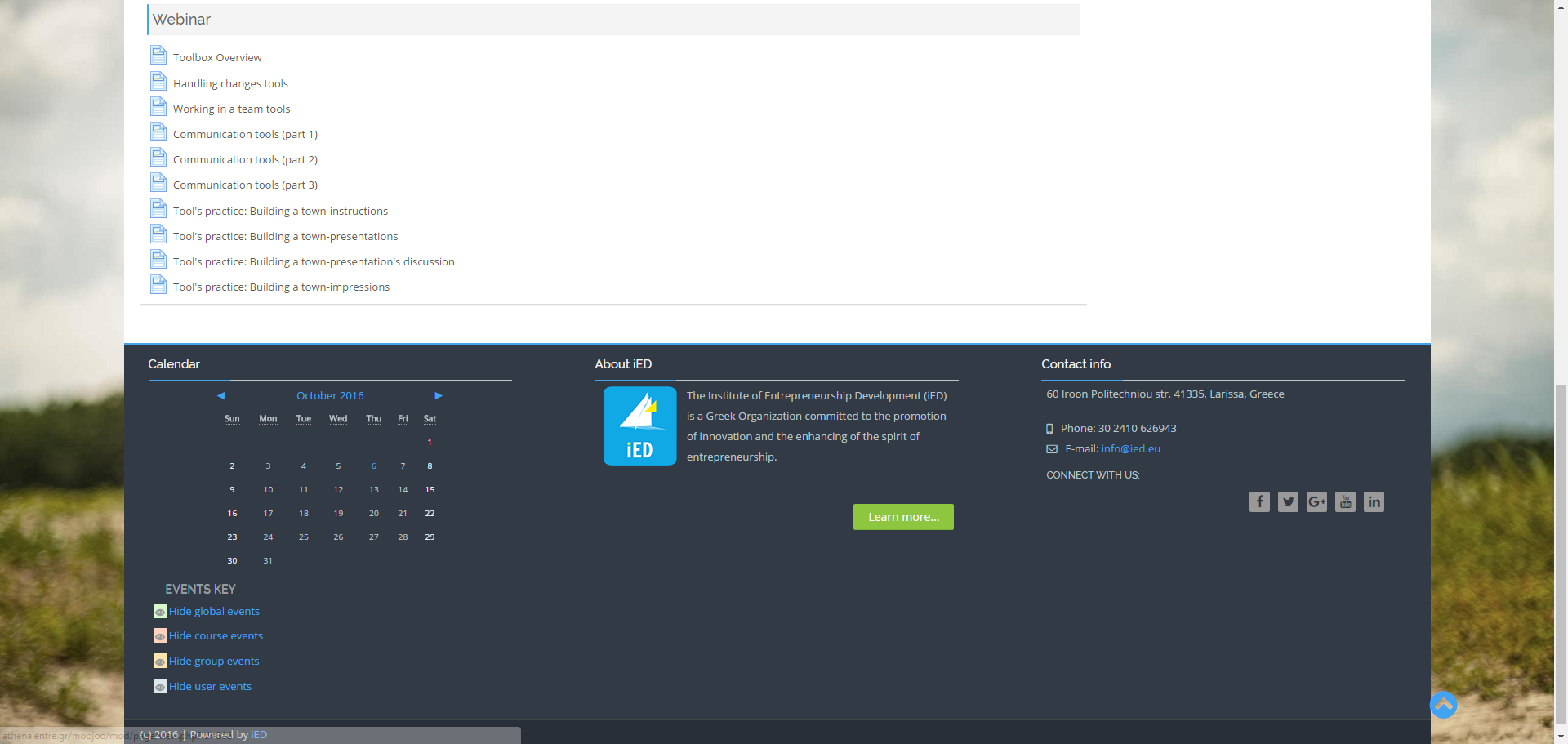Select October 6 in the calendar
This screenshot has width=1568, height=744.
(x=373, y=466)
